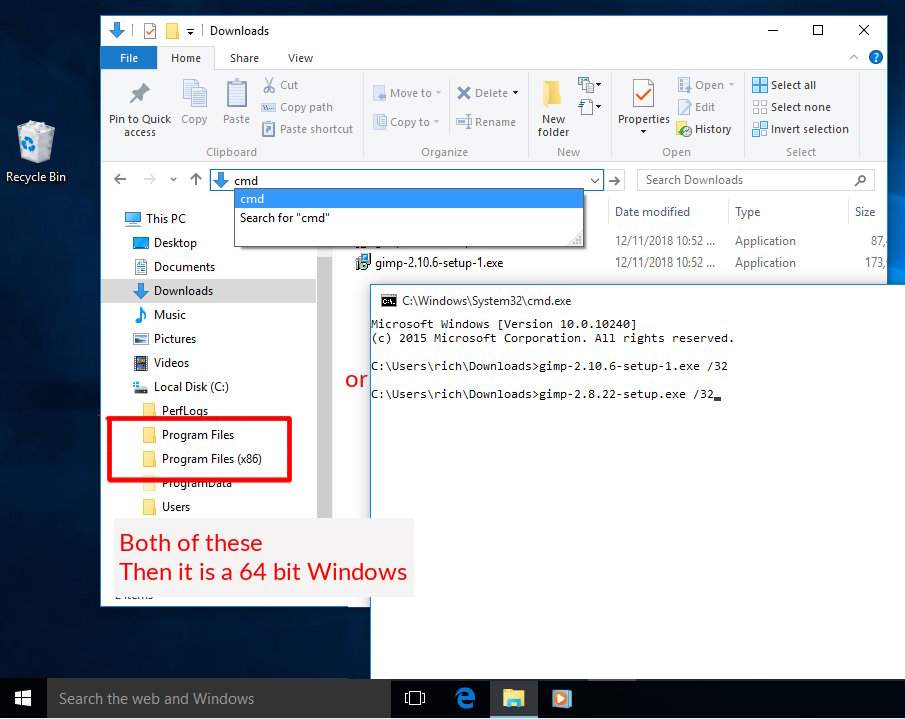Sort by Type column header
Screen dimensions: 905x719
pyautogui.click(x=747, y=212)
